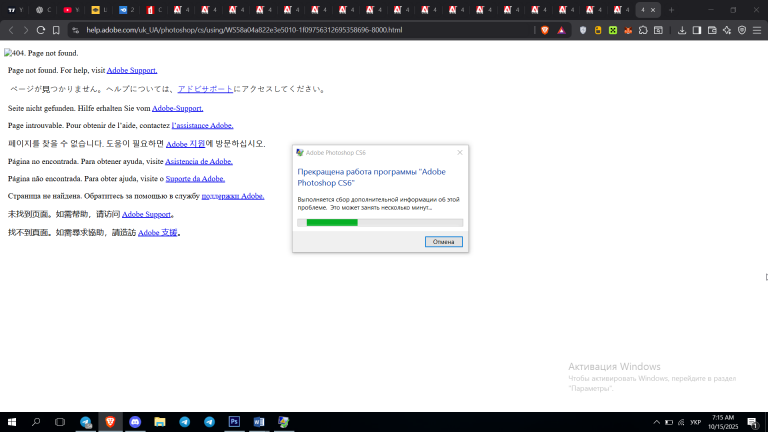Bookmark this page with the bookmark icon
Viewport: 768px width, 432px height.
tap(56, 30)
